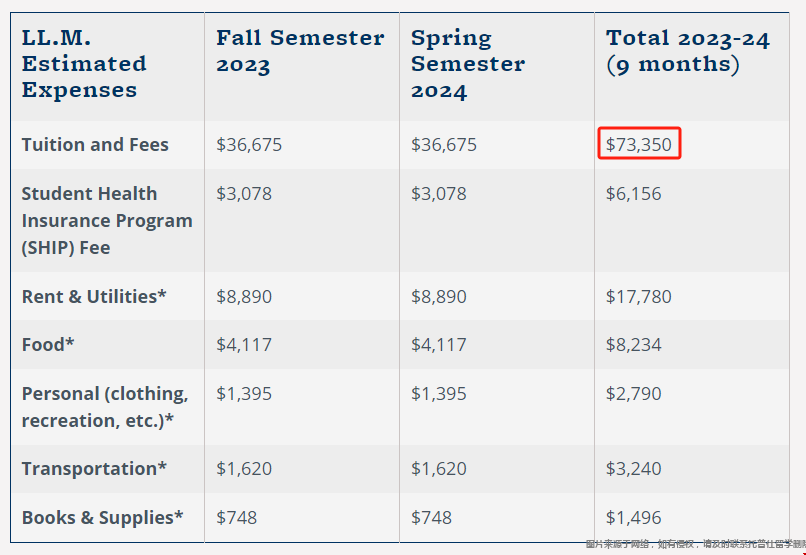The width and height of the screenshot is (806, 555).
Task: Click the highlighted $73,350 total tuition cell
Action: point(639,144)
